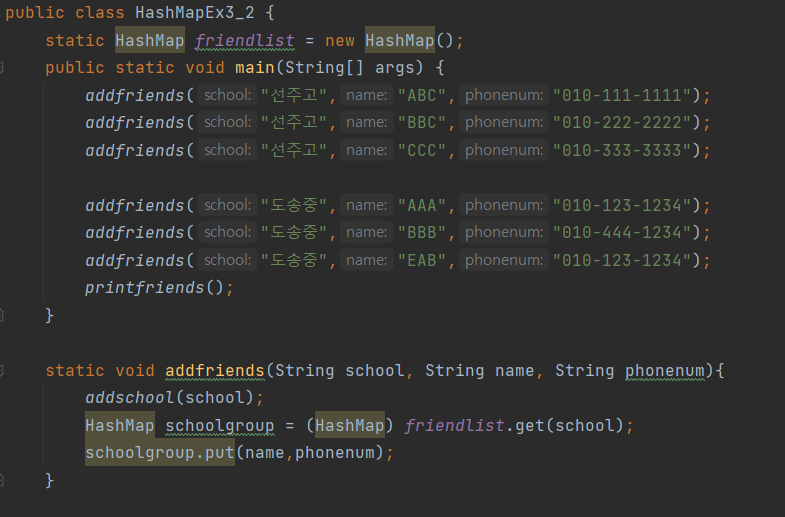
Task: Select the phone string "010-333-3333"
Action: point(622,150)
